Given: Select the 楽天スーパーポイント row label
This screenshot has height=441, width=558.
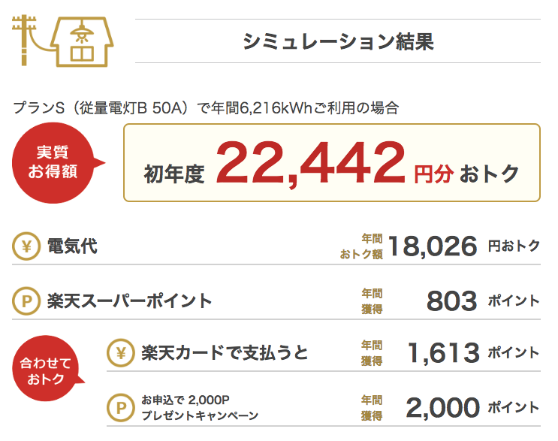Looking at the screenshot, I should (x=130, y=301).
